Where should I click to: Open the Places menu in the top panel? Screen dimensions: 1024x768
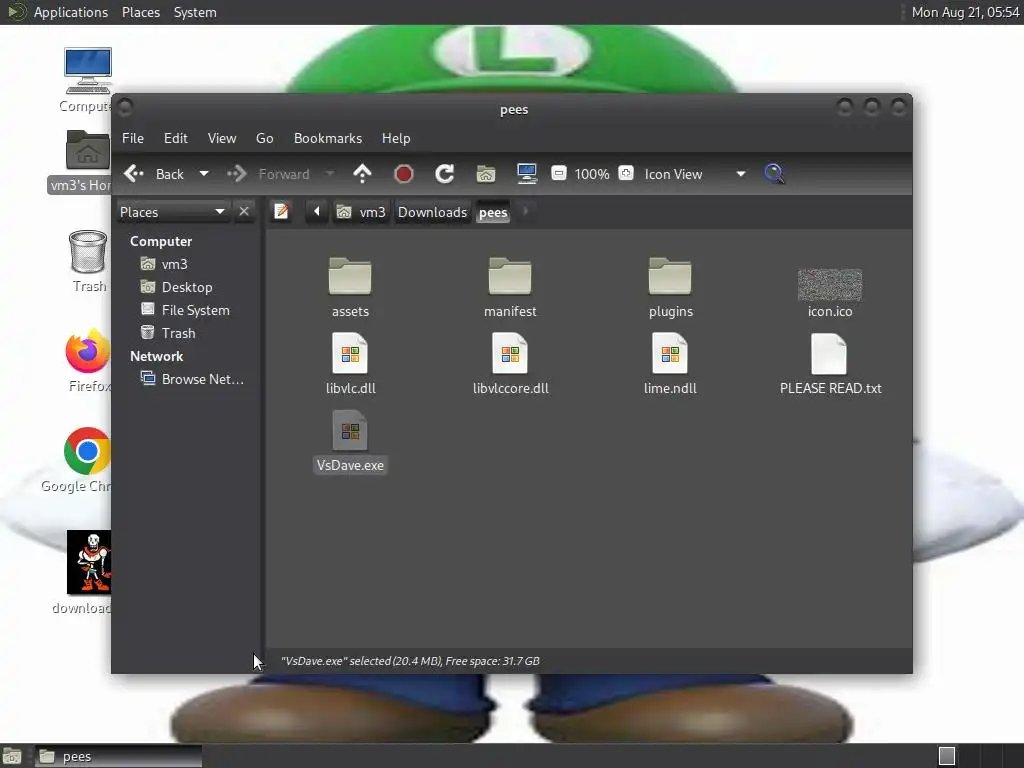pos(141,12)
